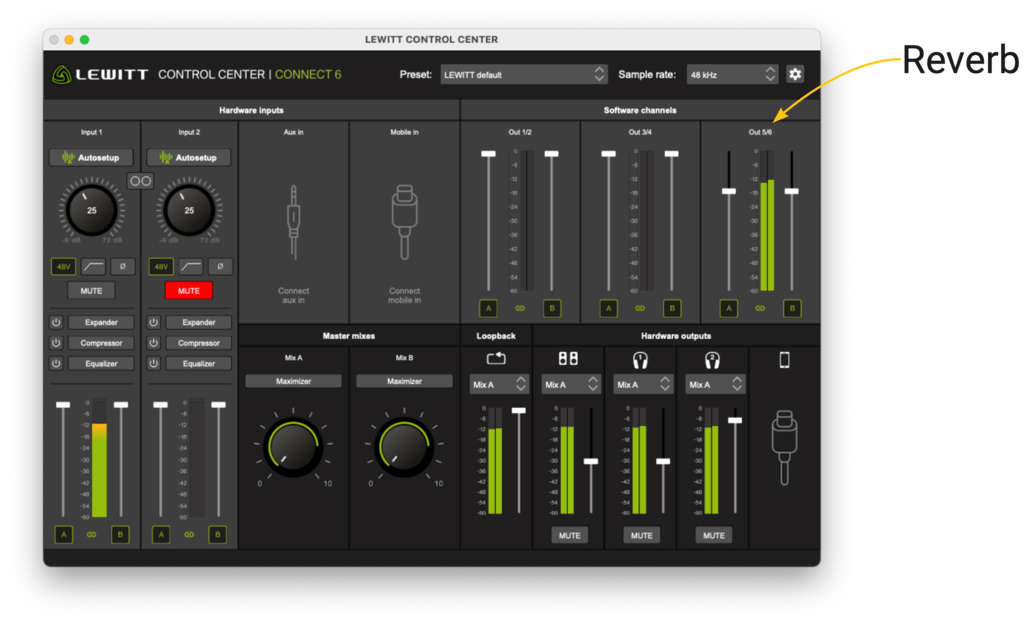The image size is (1024, 623).
Task: Click the Loopback icon
Action: click(x=496, y=358)
